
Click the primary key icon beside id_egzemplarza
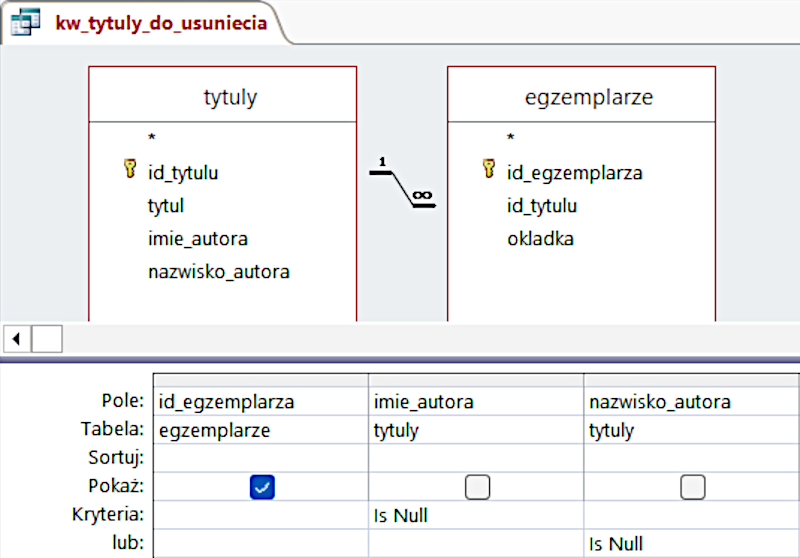pyautogui.click(x=489, y=169)
